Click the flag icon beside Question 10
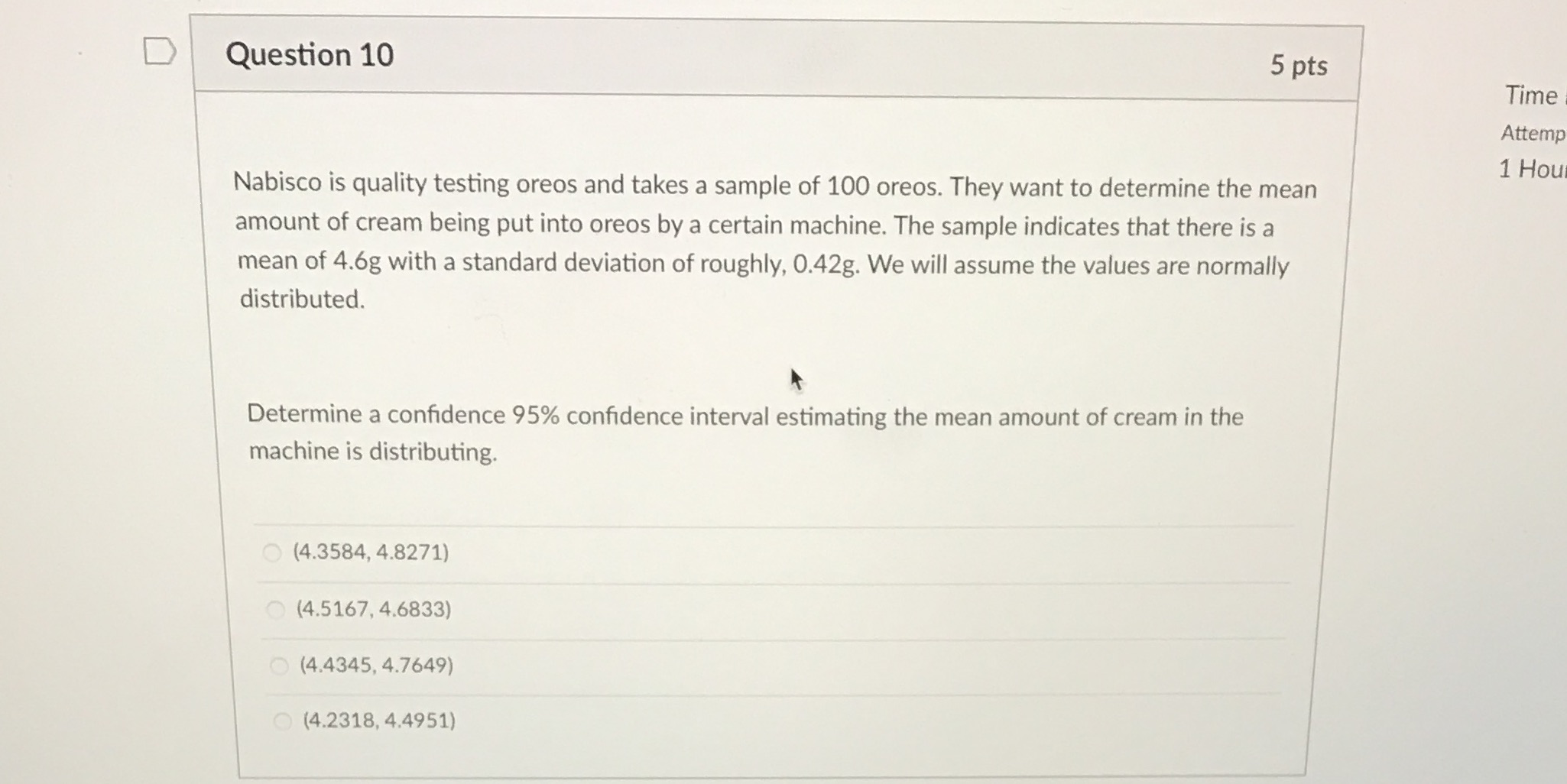The width and height of the screenshot is (1567, 784). click(x=161, y=51)
